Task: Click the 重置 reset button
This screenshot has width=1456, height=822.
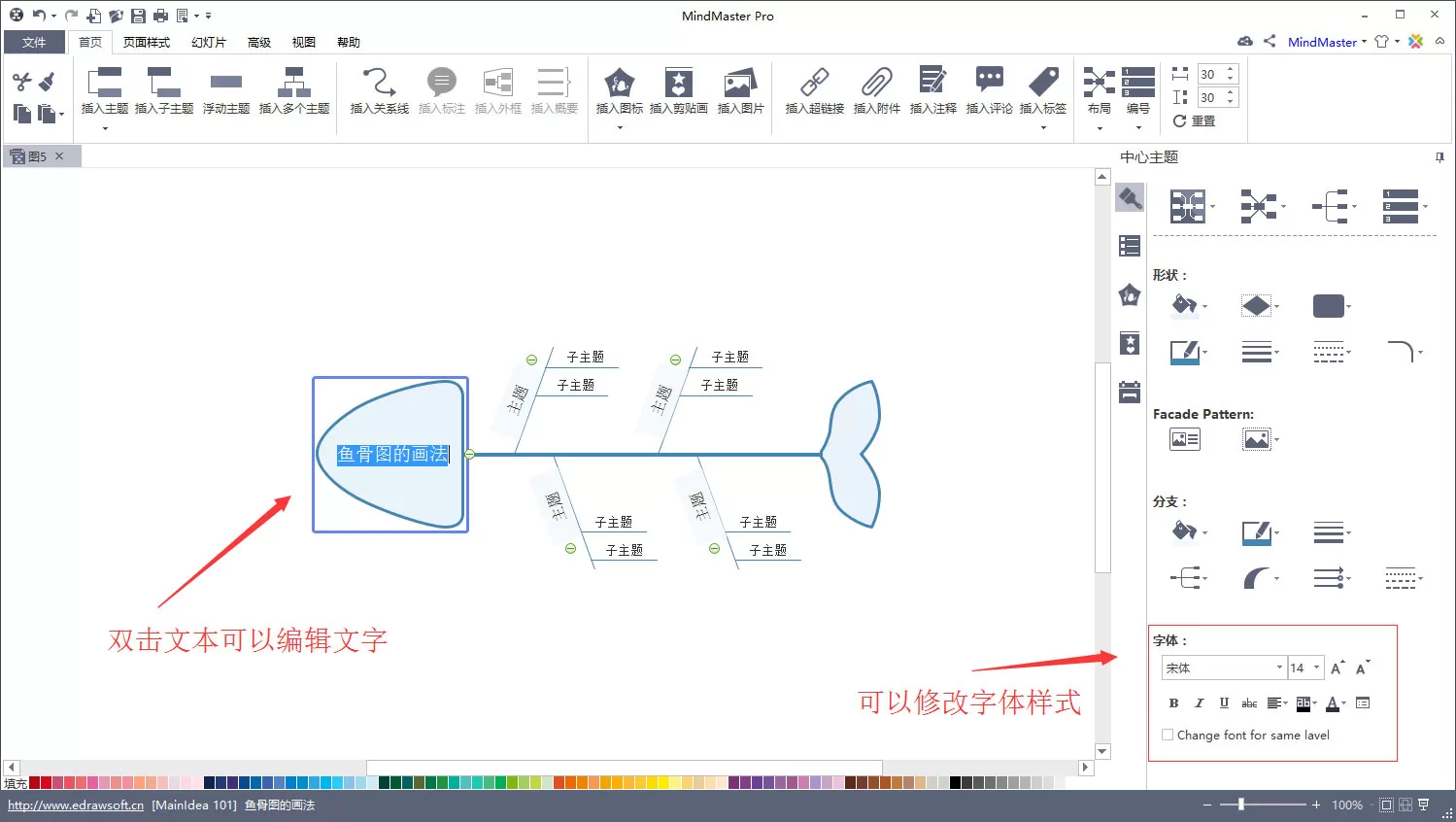Action: [1195, 121]
